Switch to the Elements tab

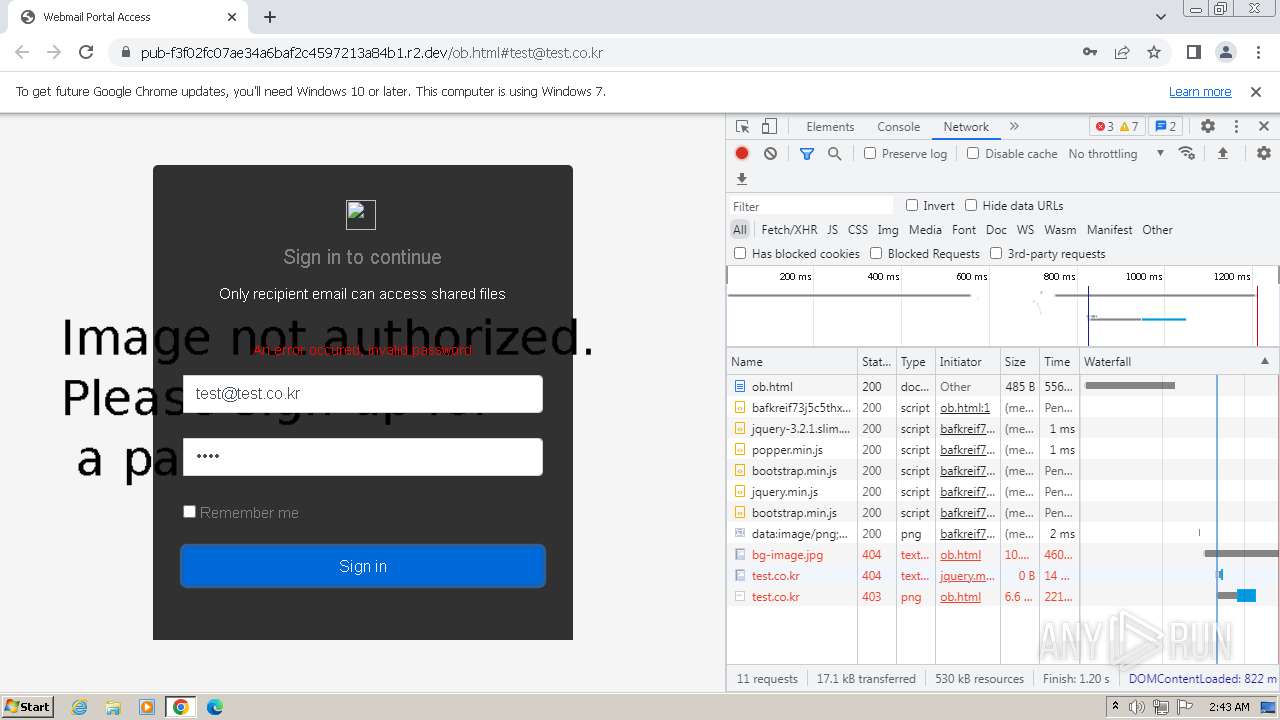click(x=830, y=127)
